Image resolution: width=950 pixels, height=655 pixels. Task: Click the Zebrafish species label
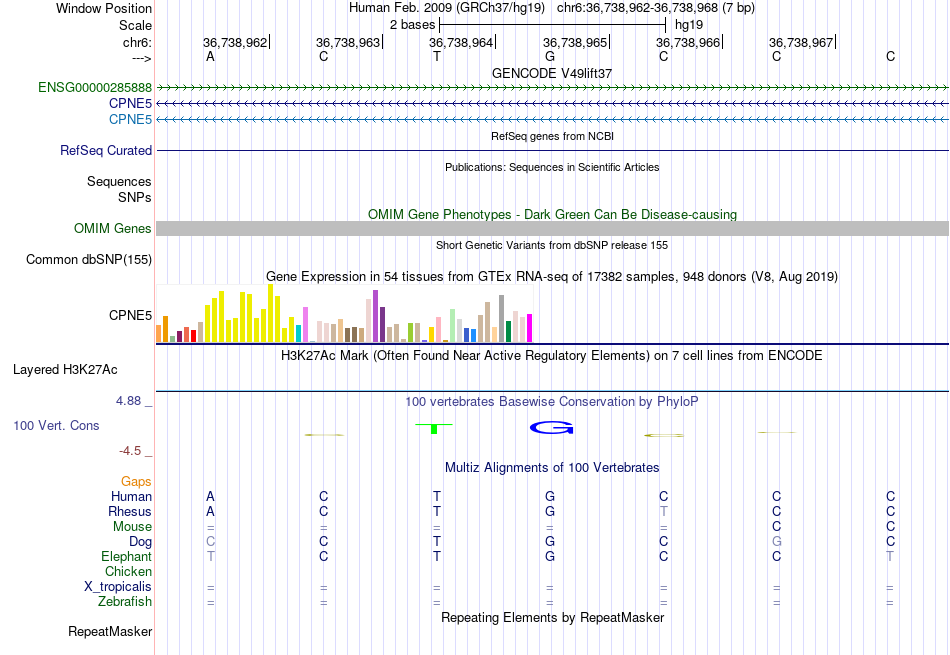[x=125, y=602]
